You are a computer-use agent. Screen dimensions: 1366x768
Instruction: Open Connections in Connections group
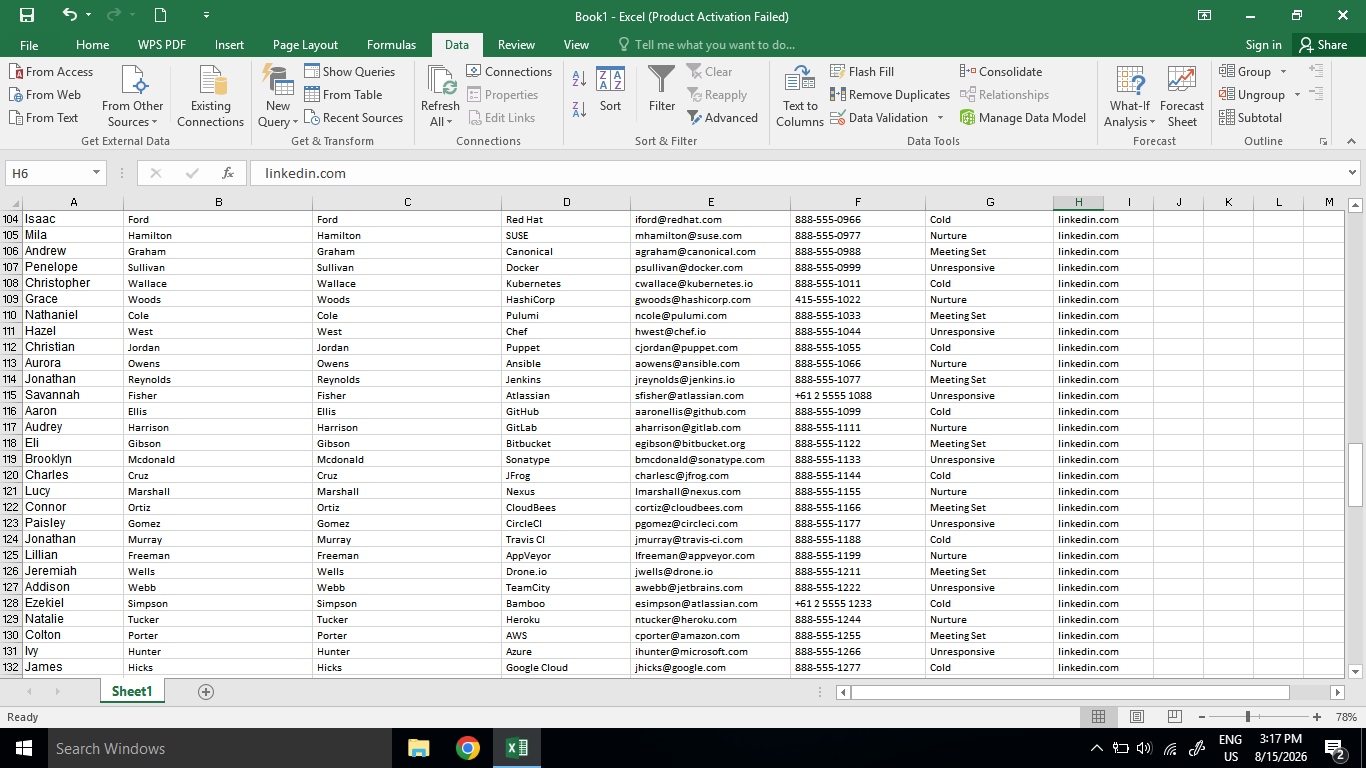coord(509,72)
